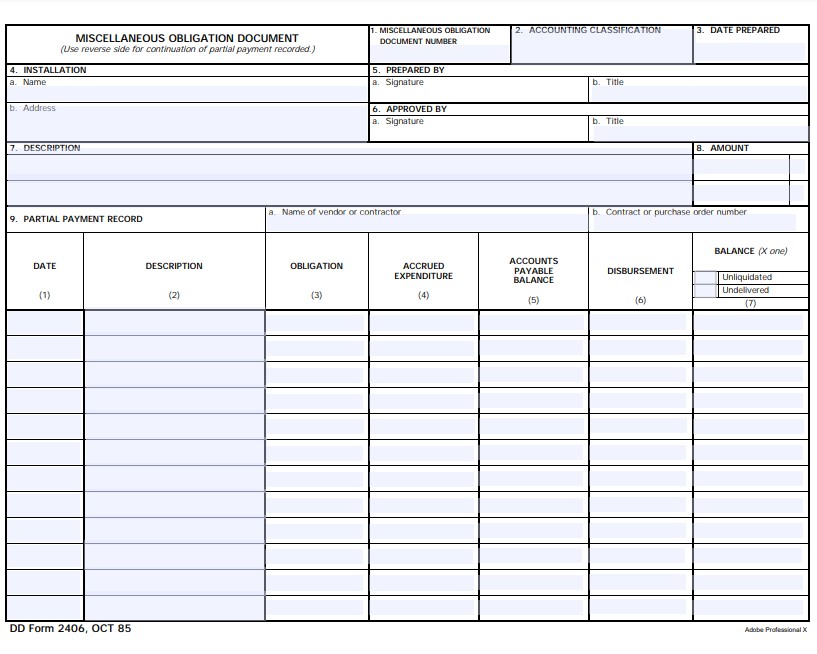Click first row Obligation cell
The width and height of the screenshot is (817, 654).
point(316,323)
